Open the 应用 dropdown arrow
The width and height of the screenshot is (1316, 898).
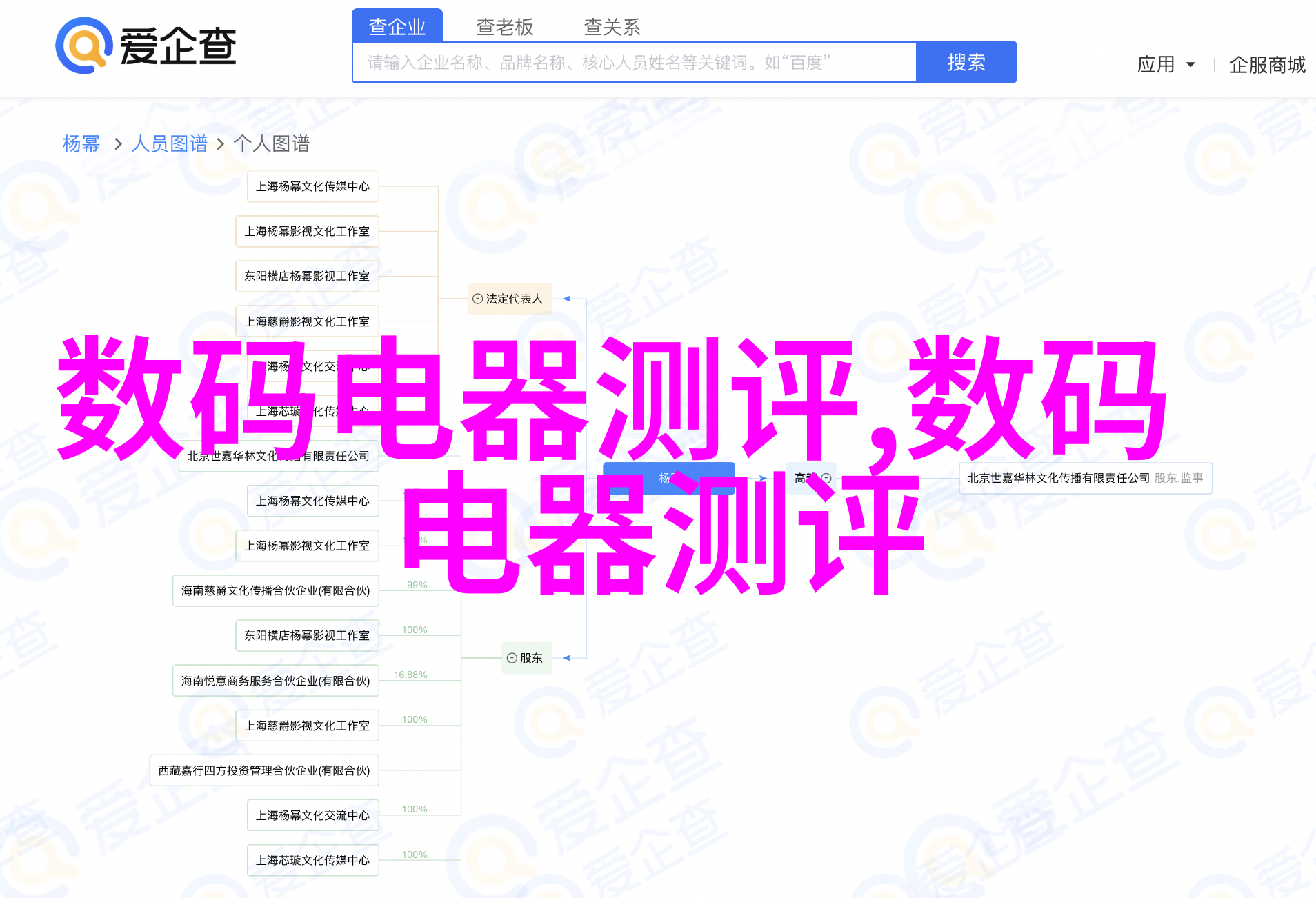1190,65
